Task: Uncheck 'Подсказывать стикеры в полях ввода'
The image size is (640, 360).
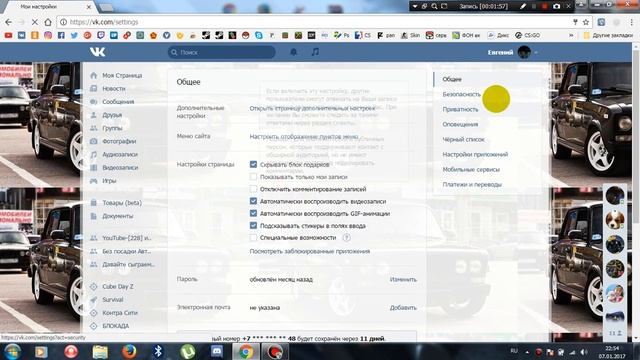Action: [x=253, y=225]
